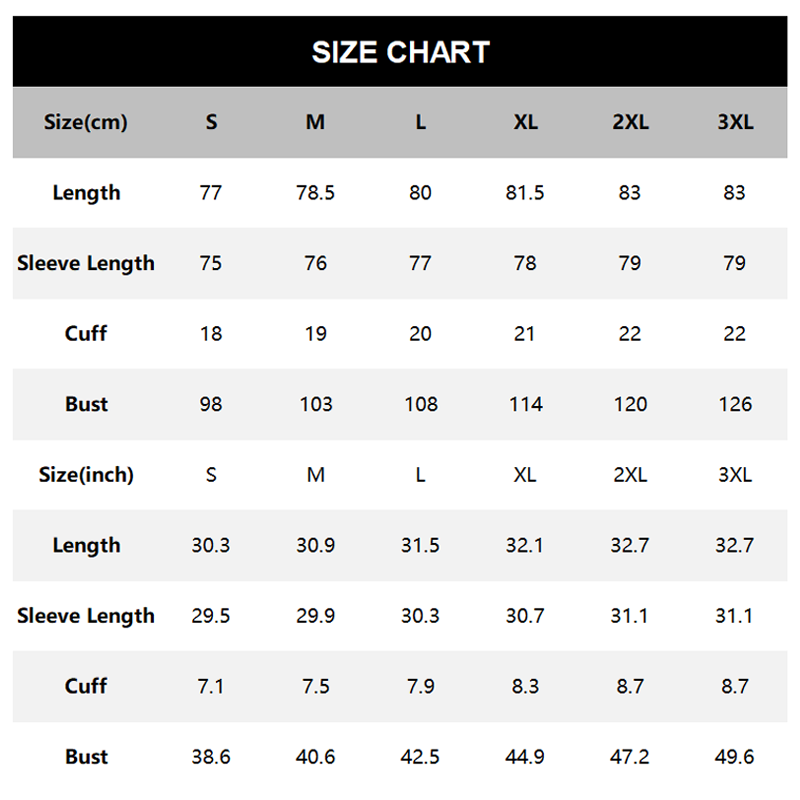This screenshot has height=800, width=800.
Task: Select the cuff value 8.3
Action: click(x=525, y=687)
